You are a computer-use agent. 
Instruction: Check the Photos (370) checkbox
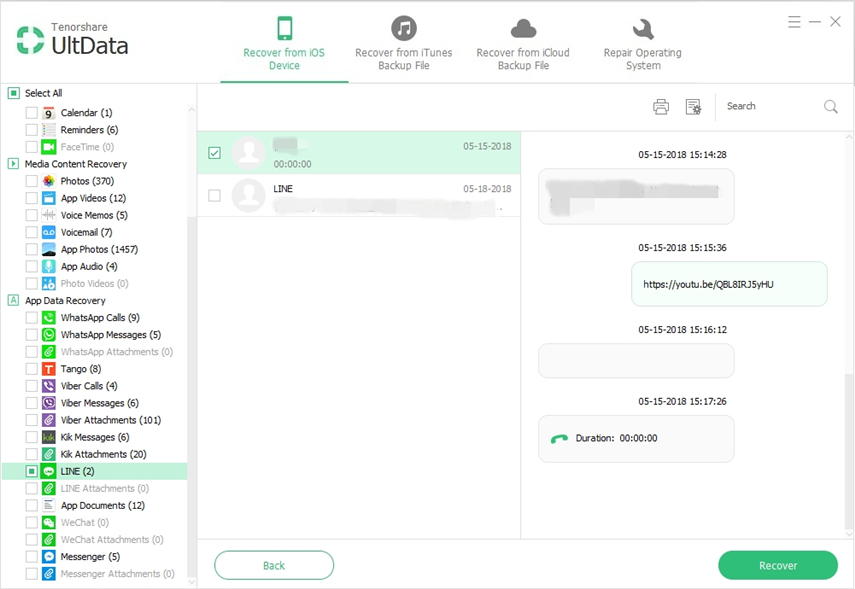tap(32, 181)
